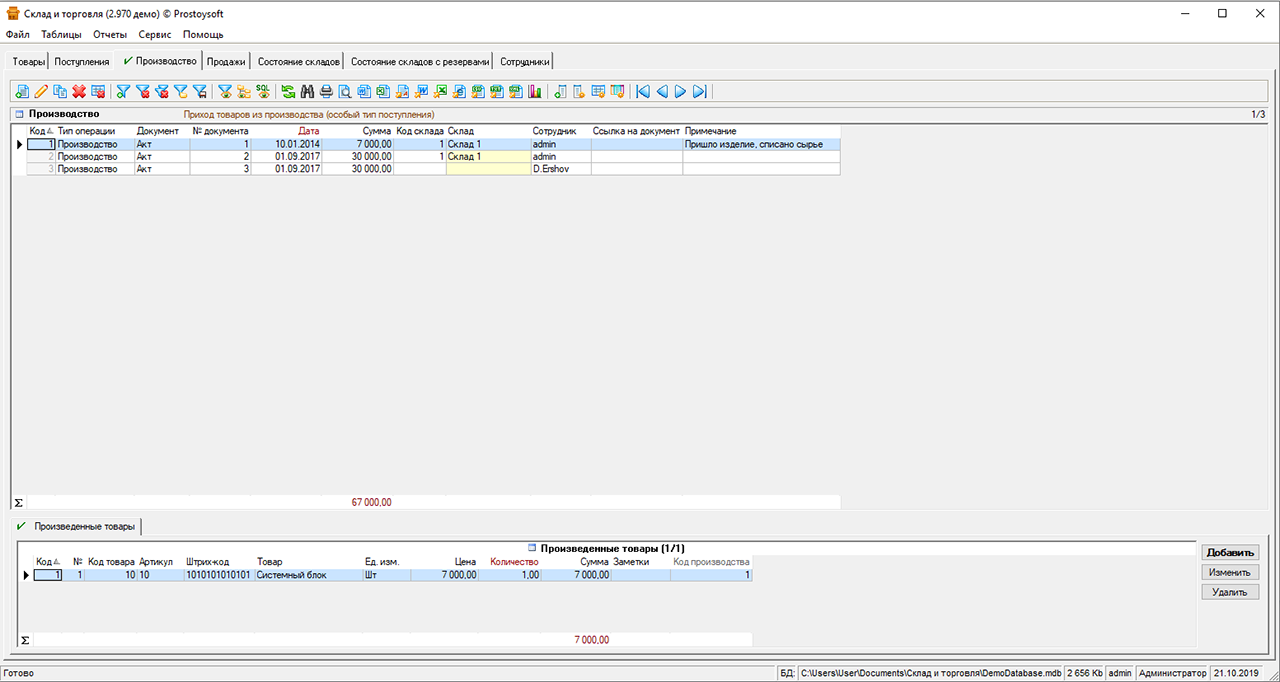The width and height of the screenshot is (1280, 682).
Task: Switch to the Состояние складов tab
Action: coord(298,61)
